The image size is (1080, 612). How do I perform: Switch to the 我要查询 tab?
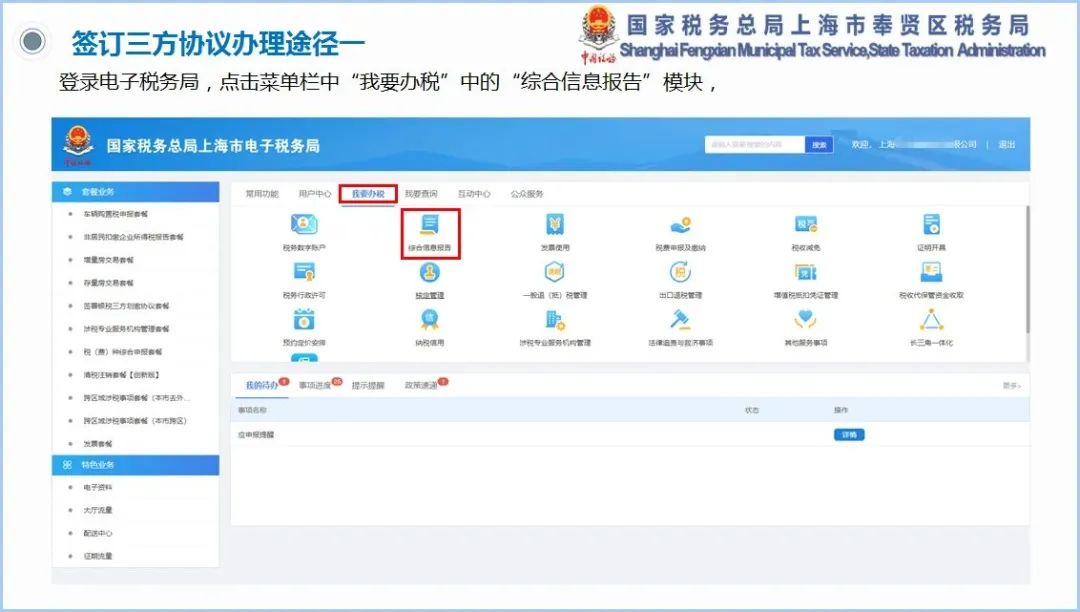421,194
